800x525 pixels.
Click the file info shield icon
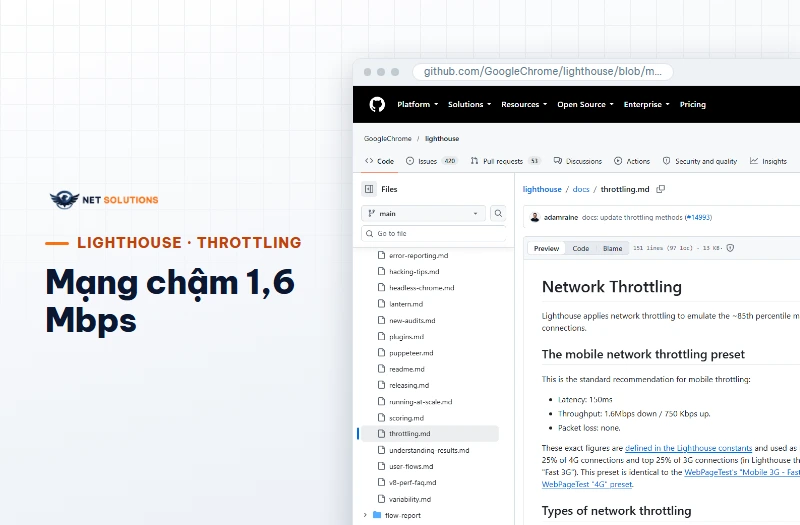point(730,248)
